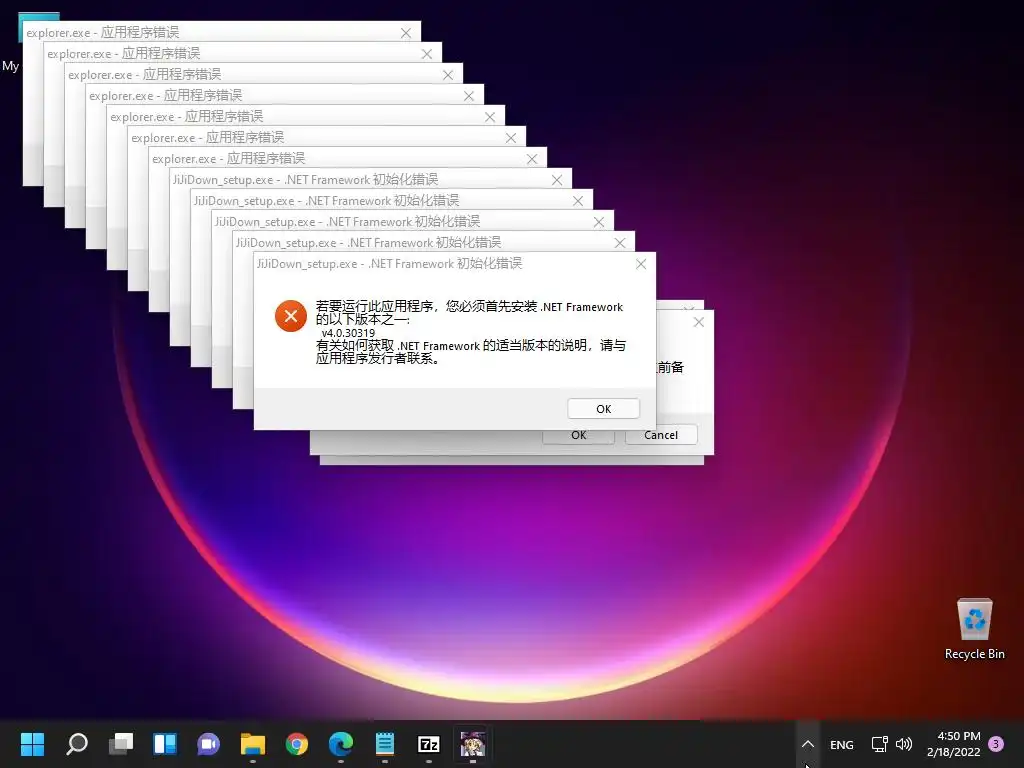Click OK in the .NET Framework error dialog

pyautogui.click(x=603, y=409)
